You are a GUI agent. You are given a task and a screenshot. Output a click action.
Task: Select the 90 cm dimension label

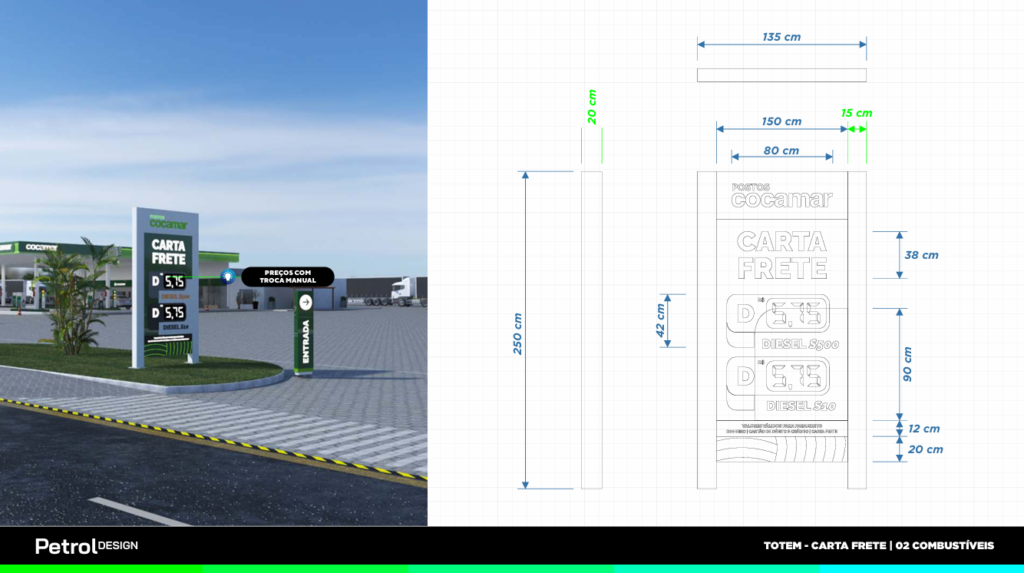point(908,364)
